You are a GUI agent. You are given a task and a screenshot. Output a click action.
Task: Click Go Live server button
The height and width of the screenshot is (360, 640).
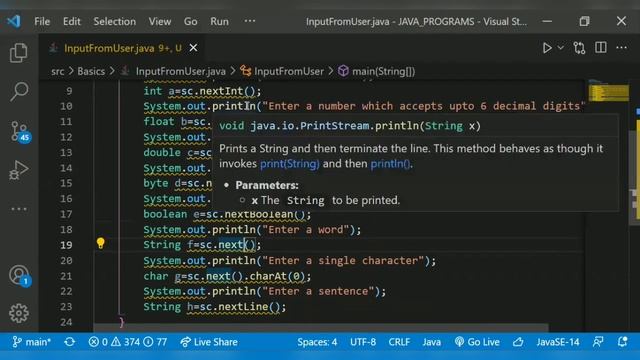[477, 342]
